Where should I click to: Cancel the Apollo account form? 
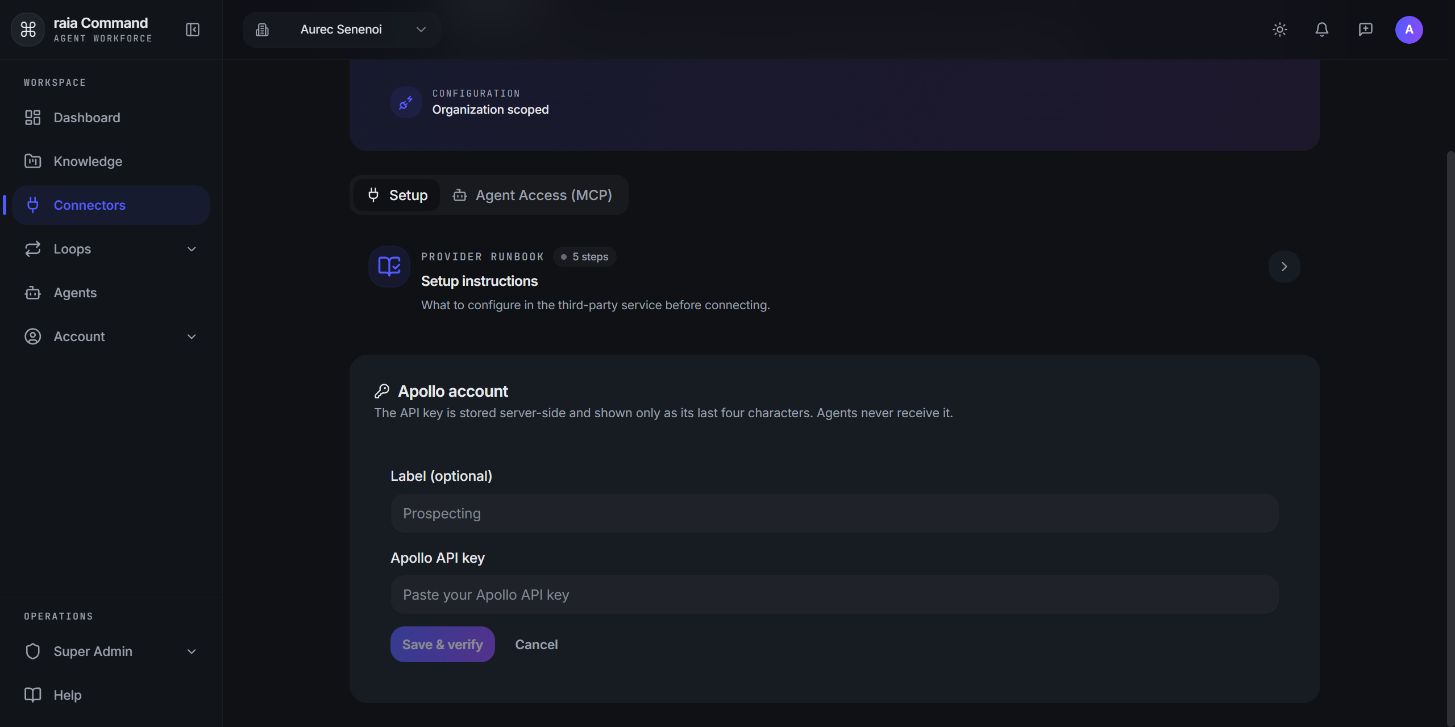click(536, 645)
